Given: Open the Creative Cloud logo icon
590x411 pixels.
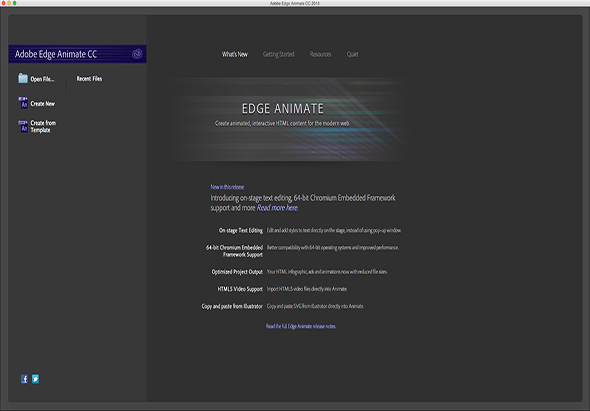Looking at the screenshot, I should click(137, 54).
